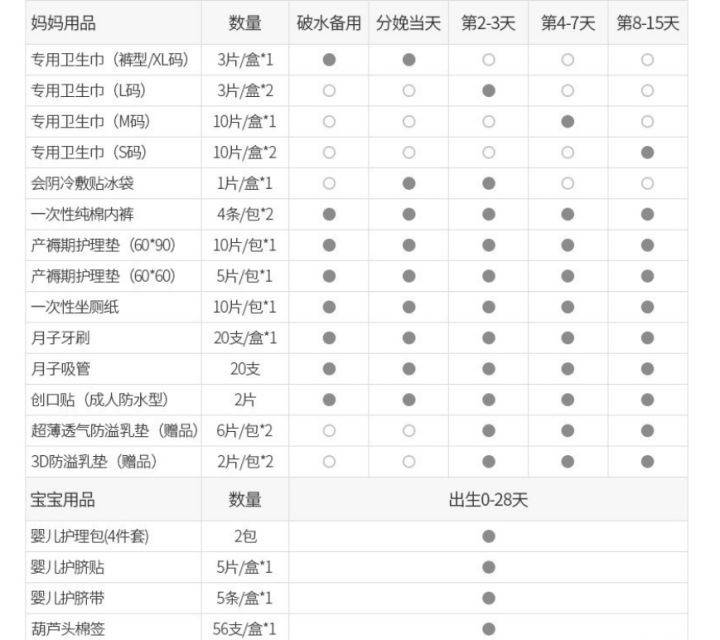720x640 pixels.
Task: Click quantity 3片/盒*2 for L码 pads
Action: (x=245, y=90)
